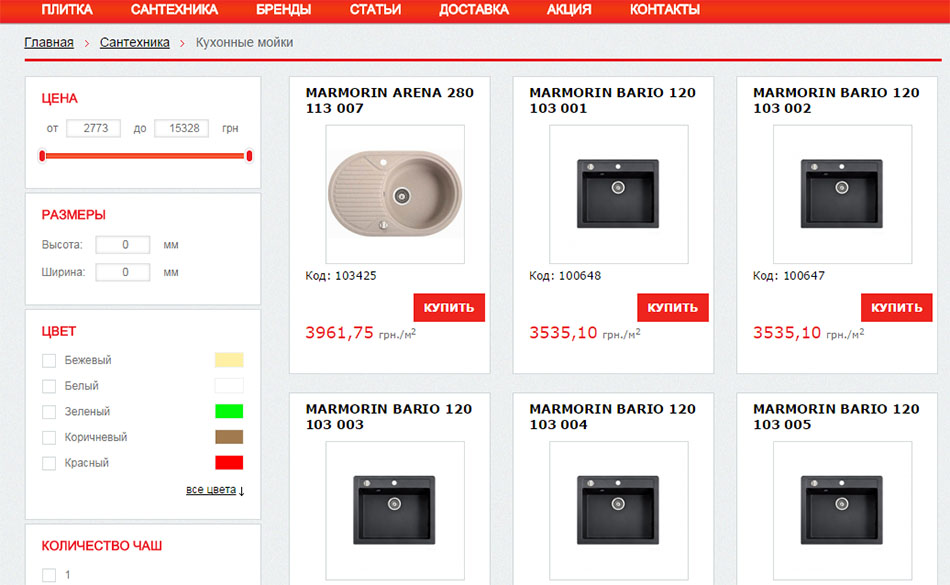Click the Ширина size input field
The height and width of the screenshot is (585, 950).
click(x=123, y=273)
